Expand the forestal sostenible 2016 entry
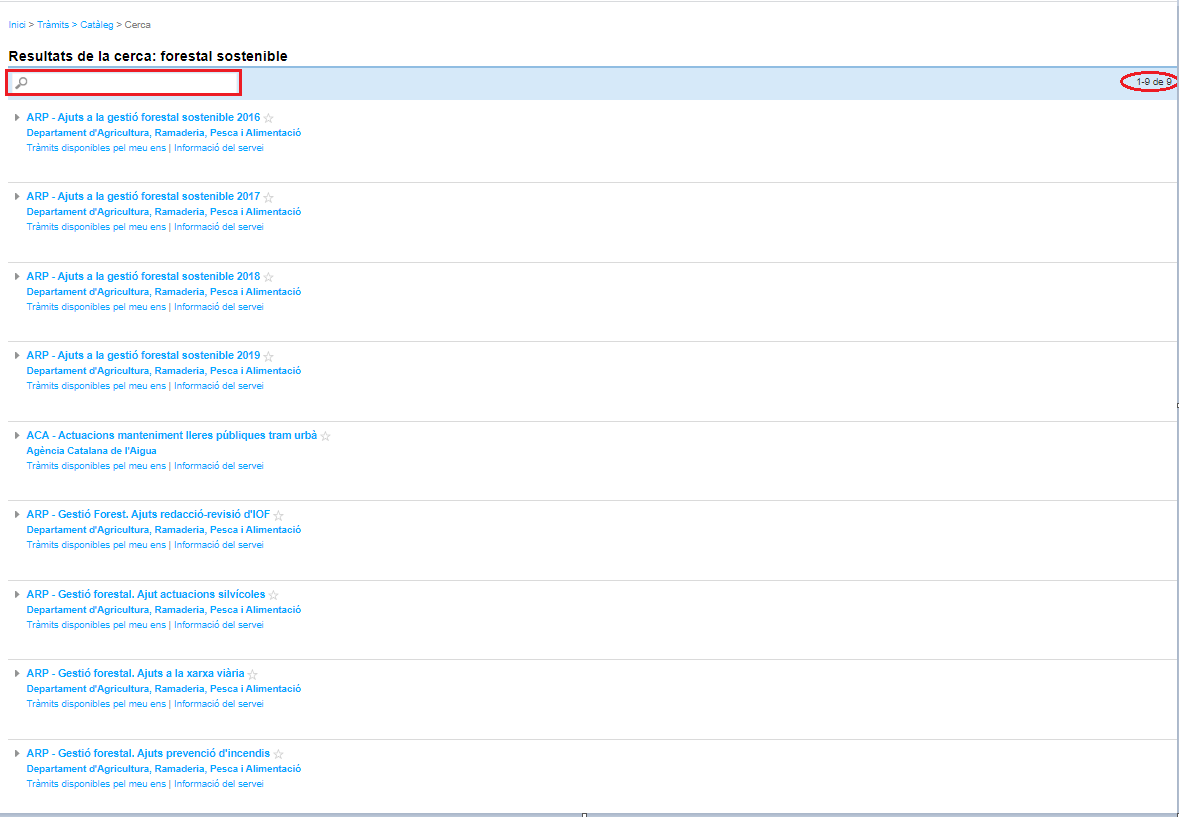The width and height of the screenshot is (1179, 817). coord(17,117)
